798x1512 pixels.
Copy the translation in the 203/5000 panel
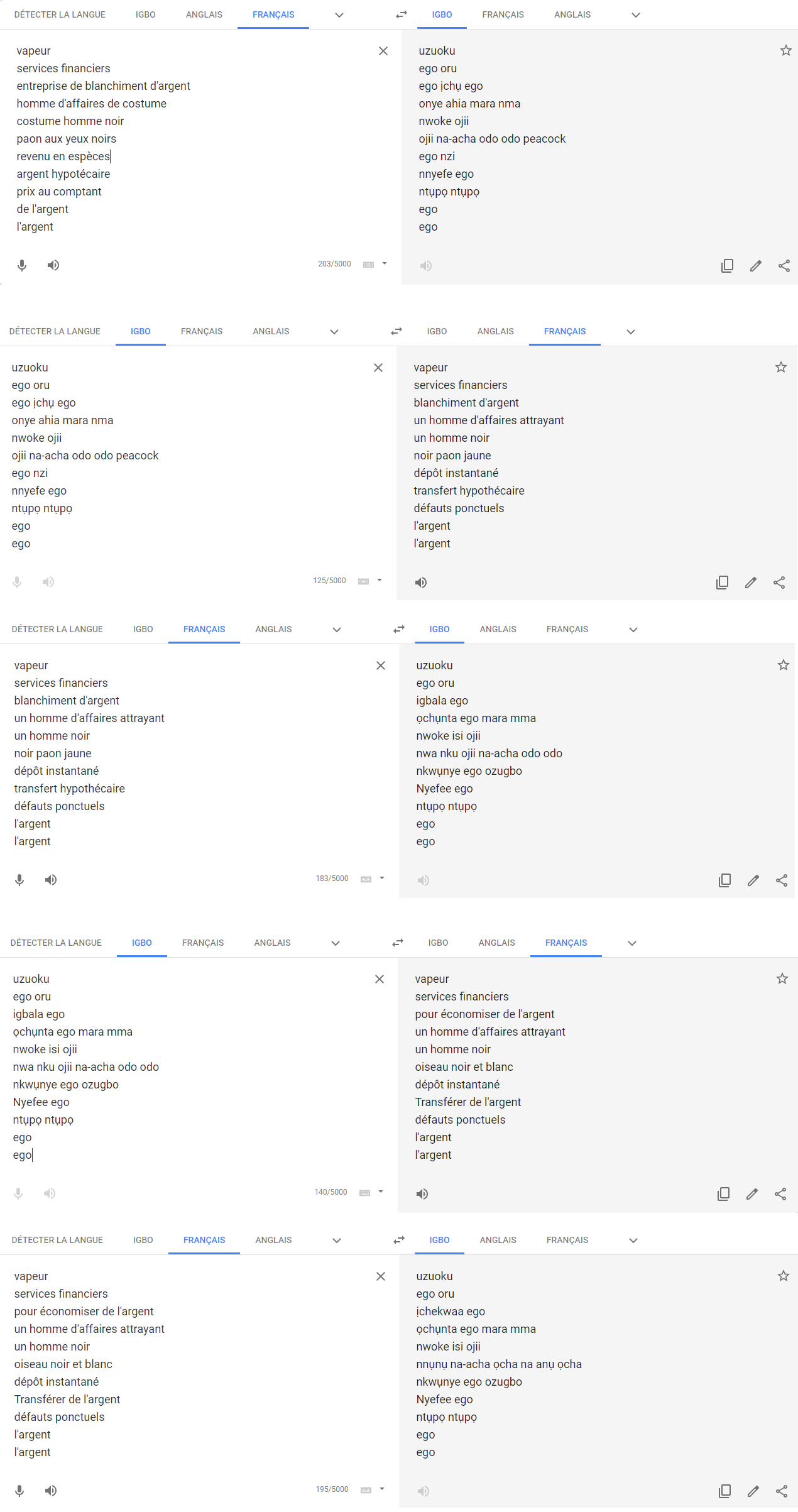point(727,266)
